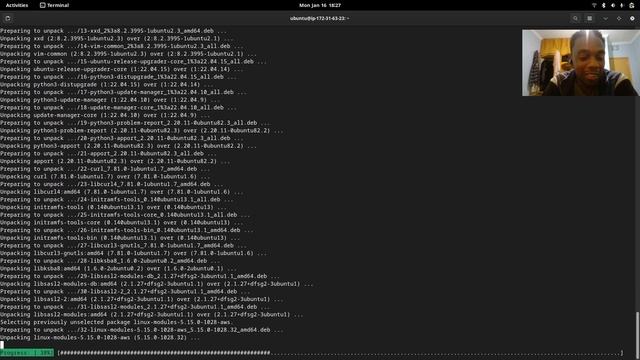Open a new terminal tab
The image size is (640, 360).
pyautogui.click(x=8, y=18)
